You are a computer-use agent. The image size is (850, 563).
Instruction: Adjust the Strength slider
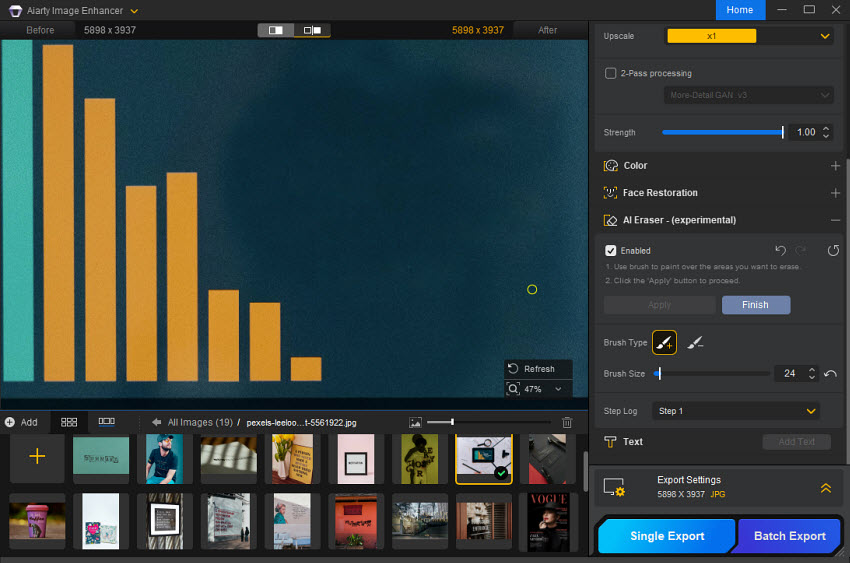point(782,132)
